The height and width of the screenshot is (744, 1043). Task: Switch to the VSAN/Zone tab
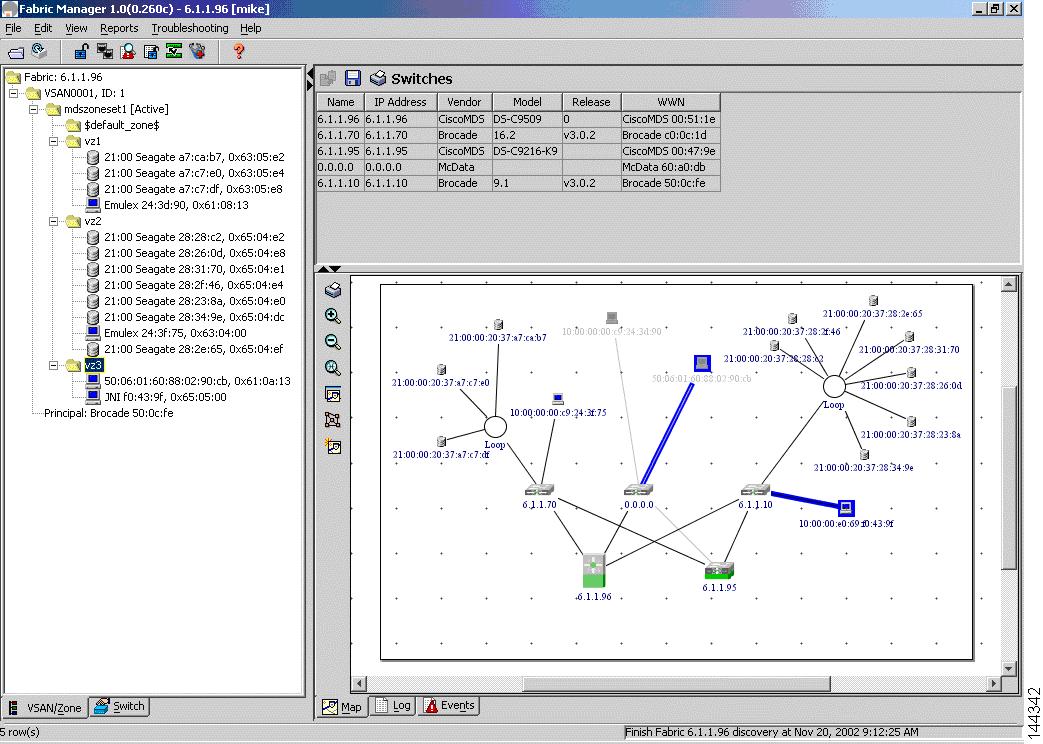click(45, 707)
